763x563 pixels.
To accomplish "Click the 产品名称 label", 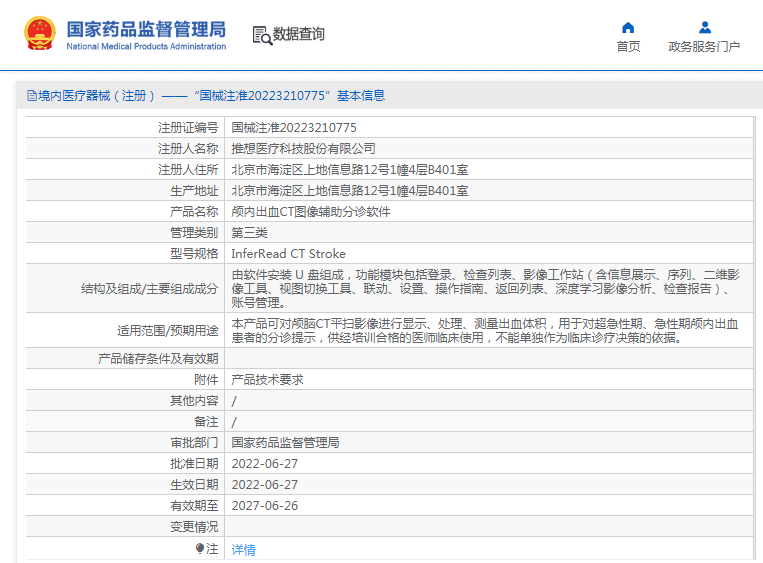I will pyautogui.click(x=194, y=212).
